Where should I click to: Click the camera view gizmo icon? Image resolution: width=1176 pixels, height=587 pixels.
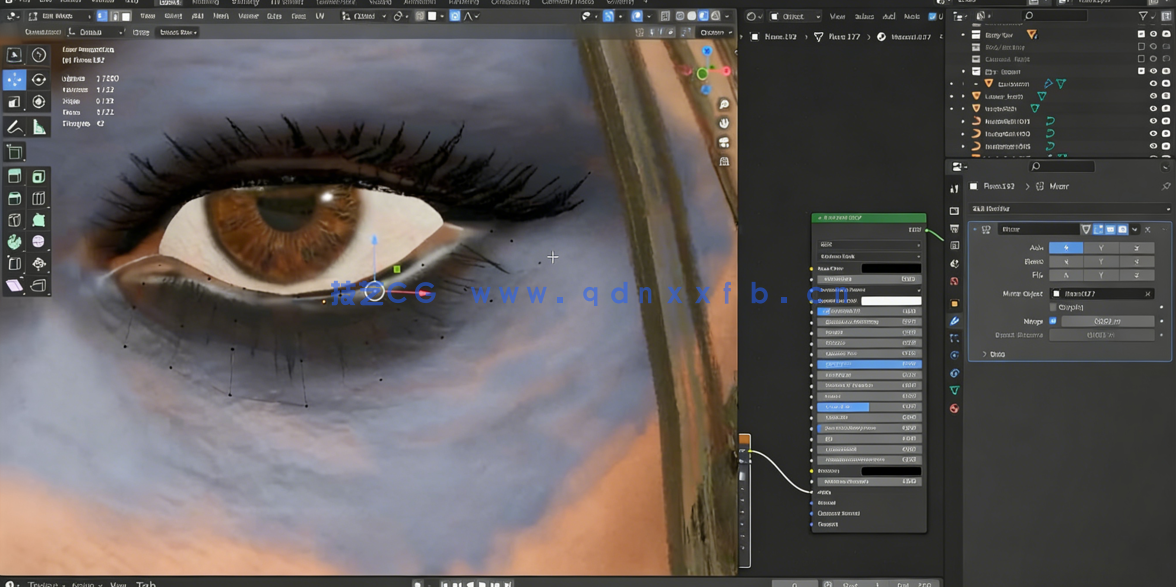pyautogui.click(x=724, y=143)
